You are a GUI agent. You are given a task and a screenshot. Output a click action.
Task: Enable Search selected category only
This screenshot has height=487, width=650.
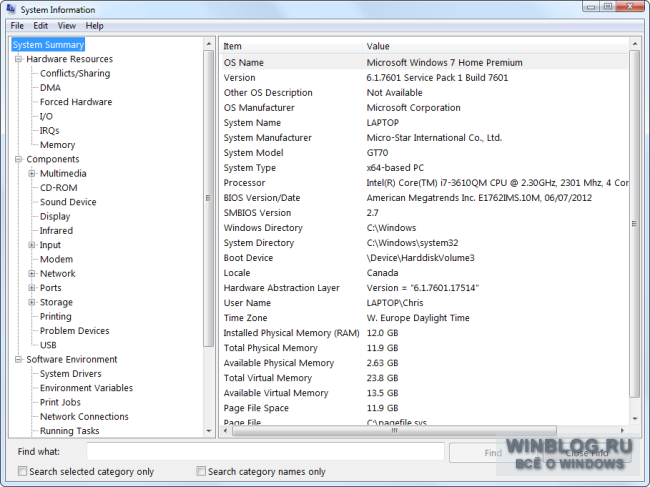coord(22,471)
